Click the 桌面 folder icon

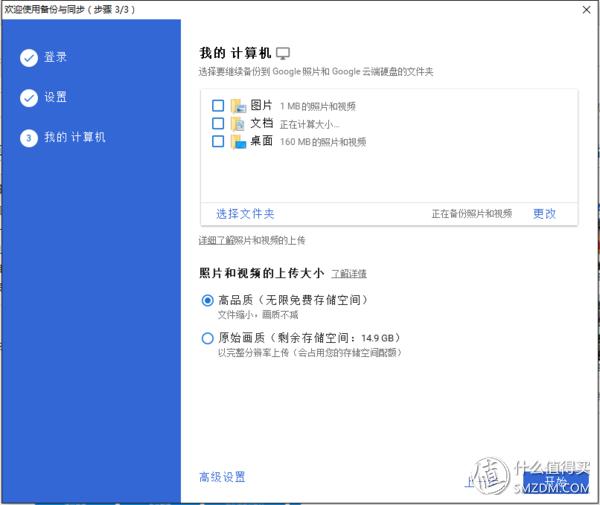tap(238, 142)
